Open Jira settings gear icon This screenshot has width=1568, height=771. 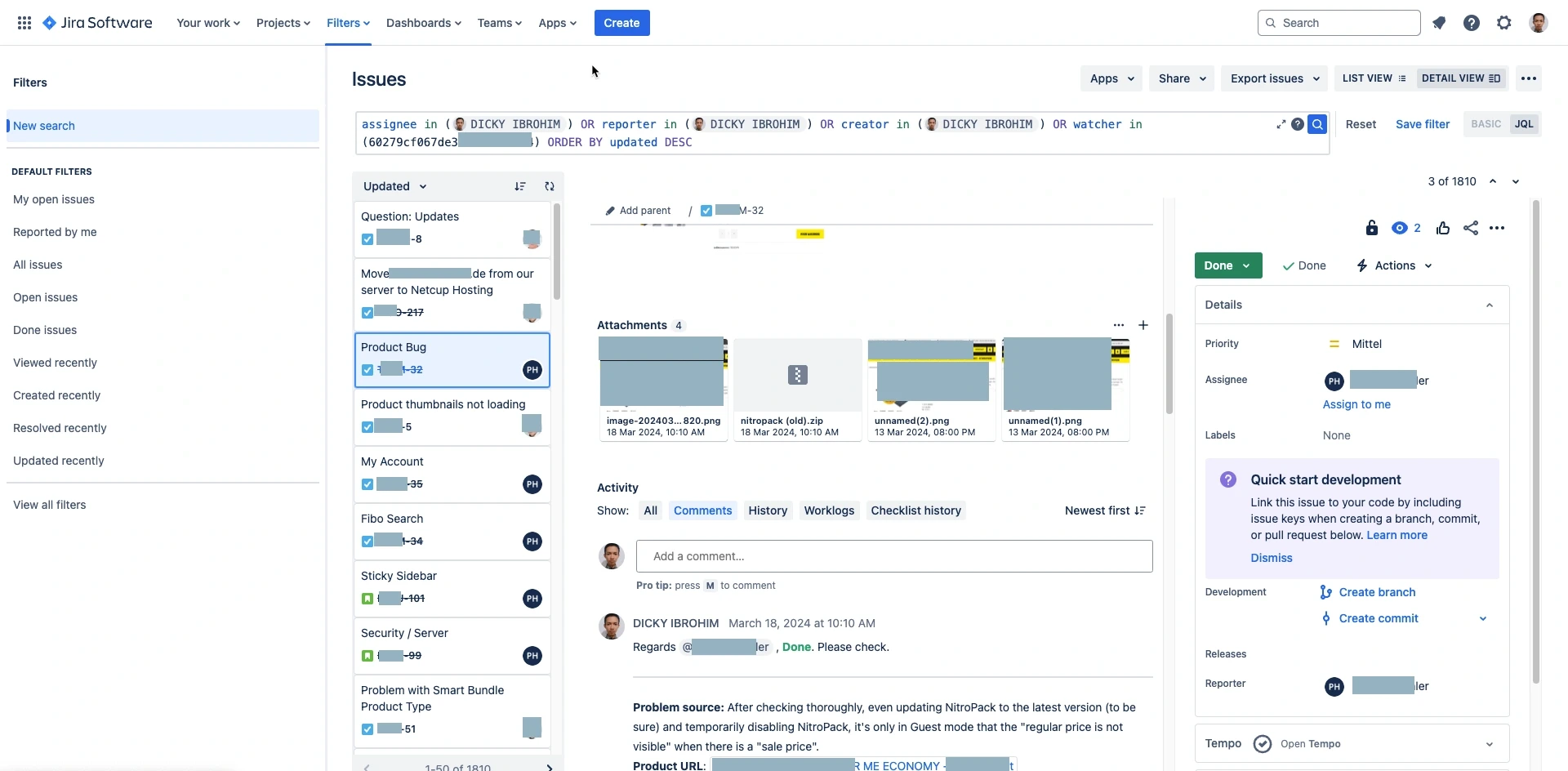pos(1504,23)
